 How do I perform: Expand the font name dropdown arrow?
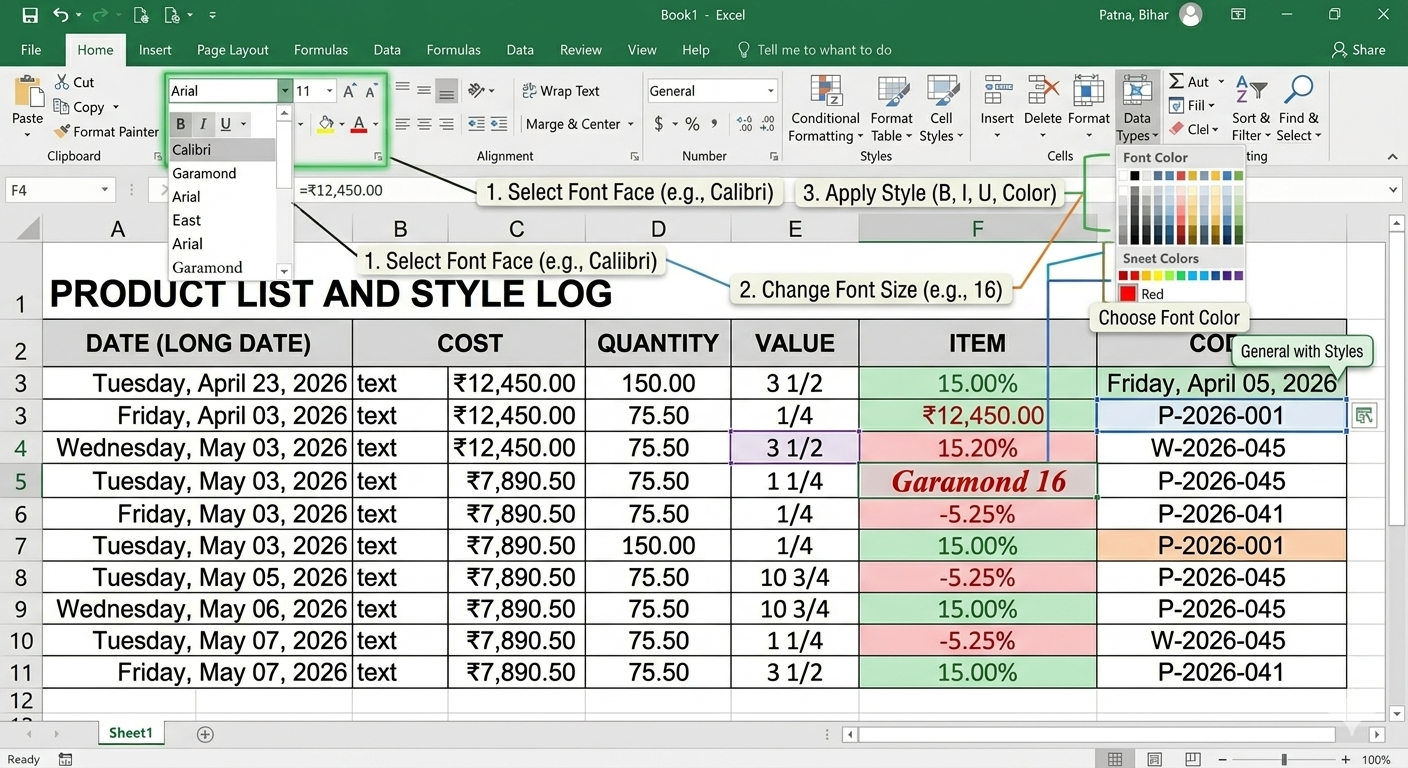(285, 91)
